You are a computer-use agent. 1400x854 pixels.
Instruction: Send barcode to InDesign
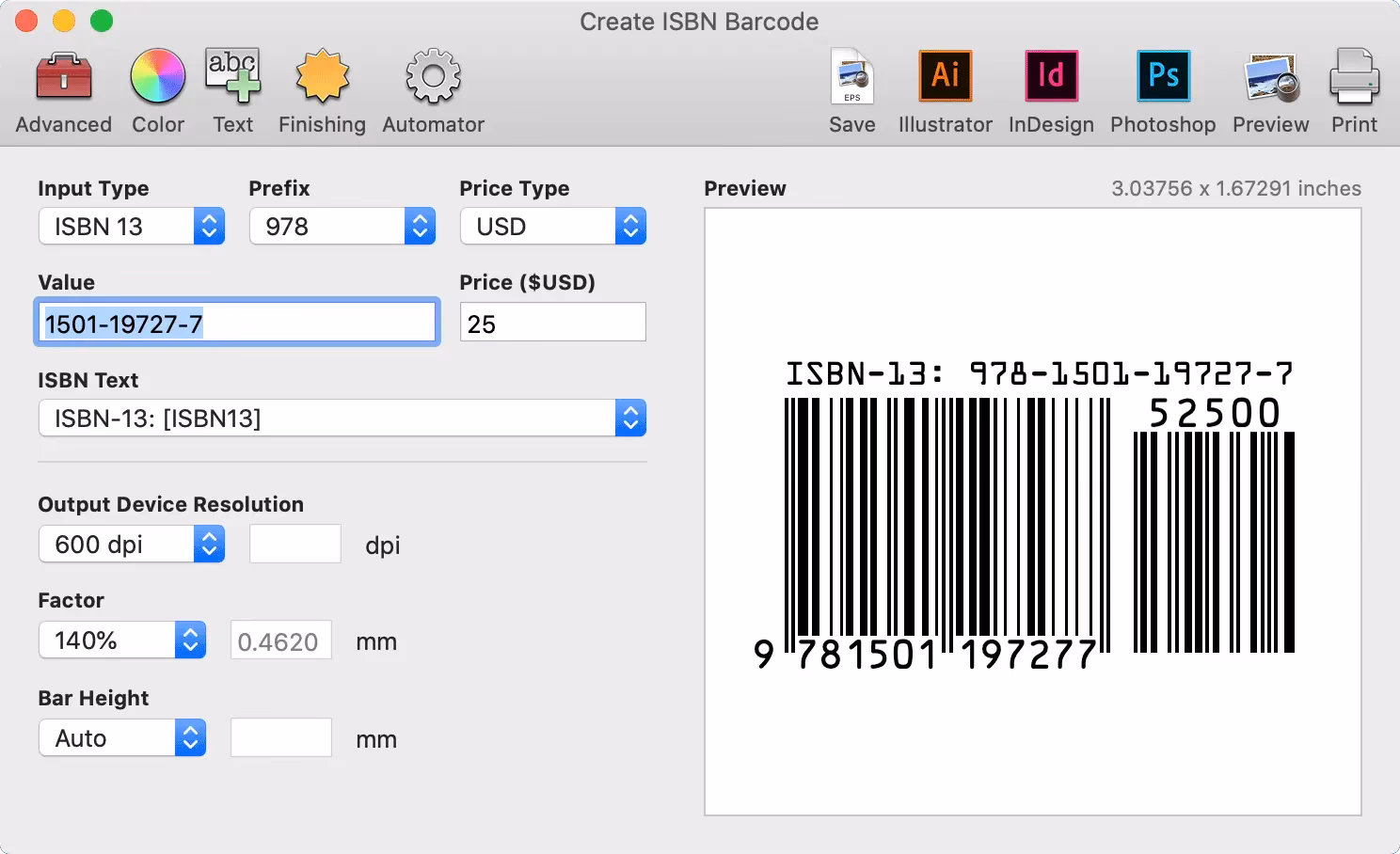click(1050, 89)
